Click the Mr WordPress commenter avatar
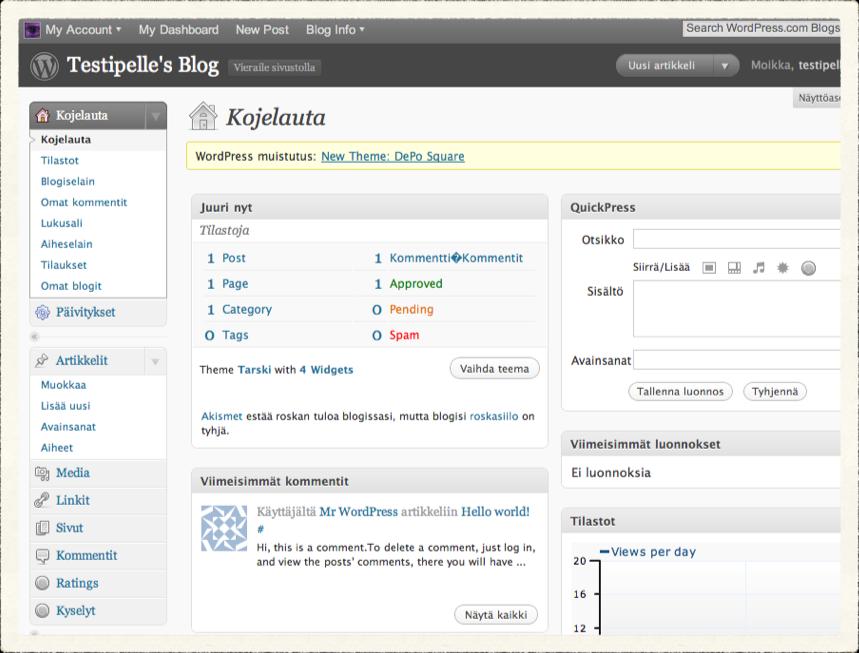 pos(224,528)
